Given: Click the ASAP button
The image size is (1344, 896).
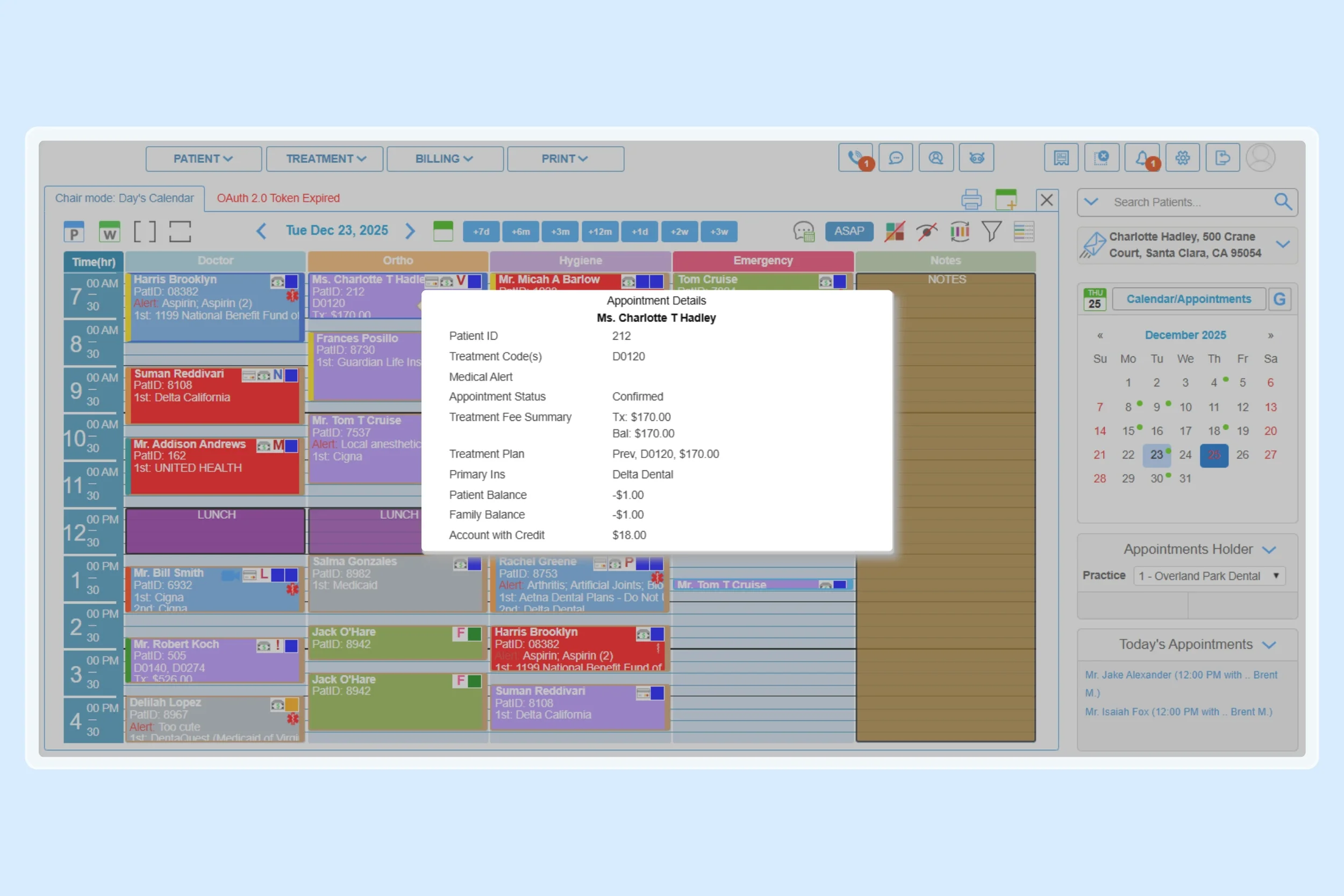Looking at the screenshot, I should 849,232.
